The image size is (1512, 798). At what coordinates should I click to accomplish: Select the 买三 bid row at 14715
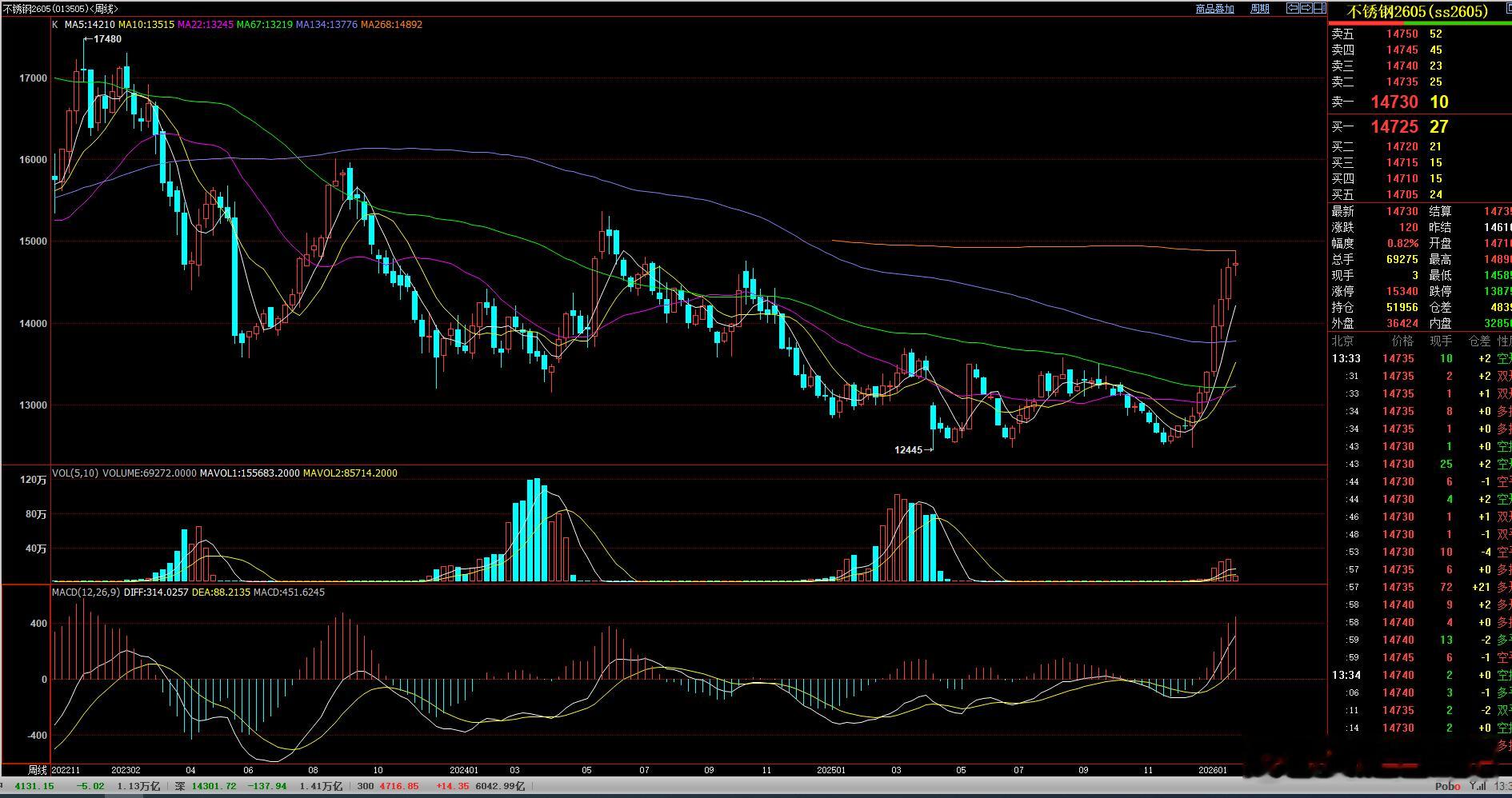tap(1420, 162)
